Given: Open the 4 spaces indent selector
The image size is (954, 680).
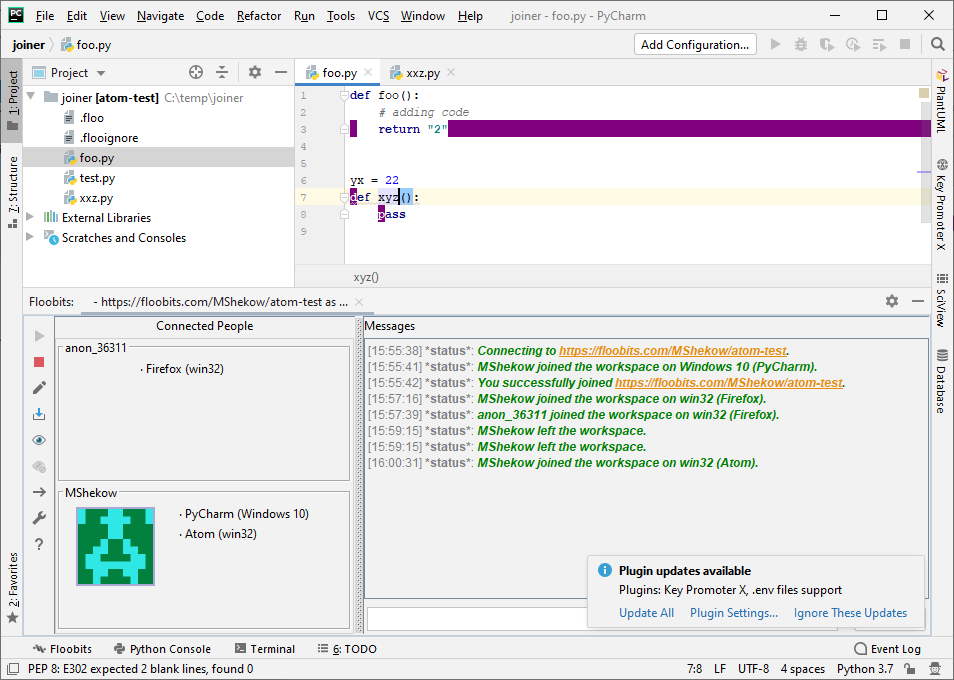Looking at the screenshot, I should 803,668.
